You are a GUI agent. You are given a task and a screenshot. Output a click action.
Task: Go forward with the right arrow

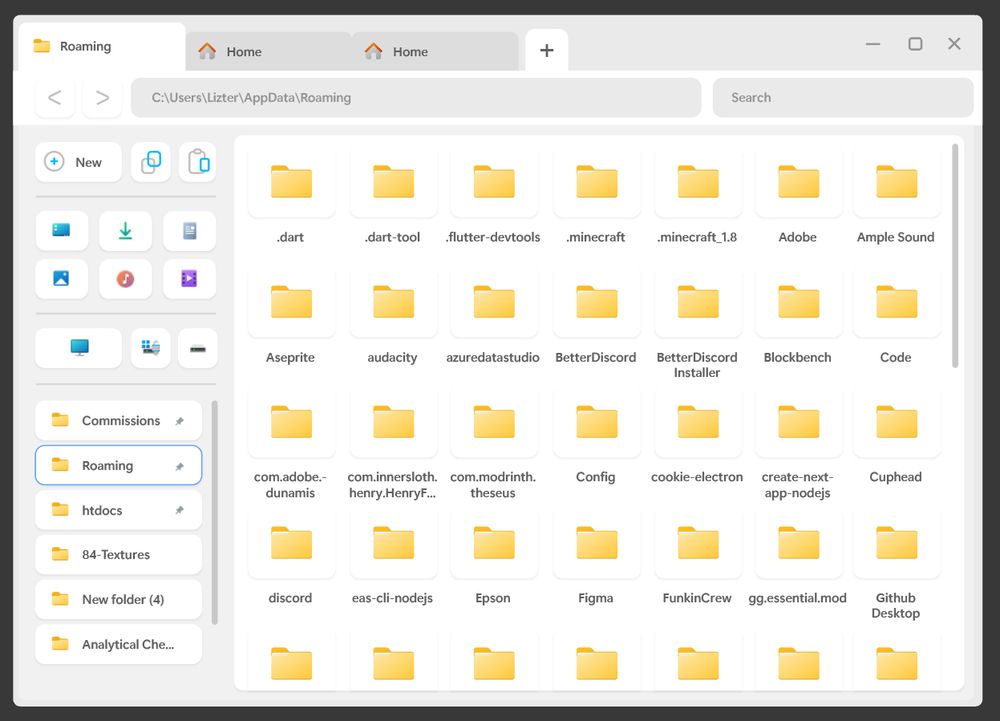102,98
